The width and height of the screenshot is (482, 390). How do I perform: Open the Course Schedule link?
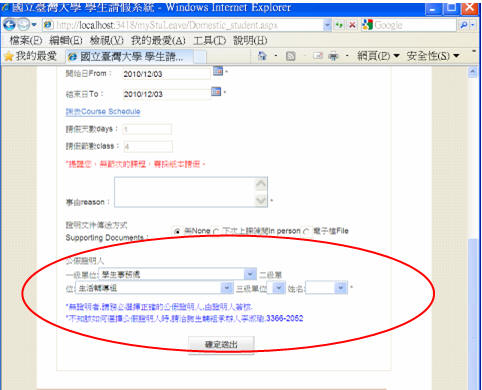pos(103,112)
